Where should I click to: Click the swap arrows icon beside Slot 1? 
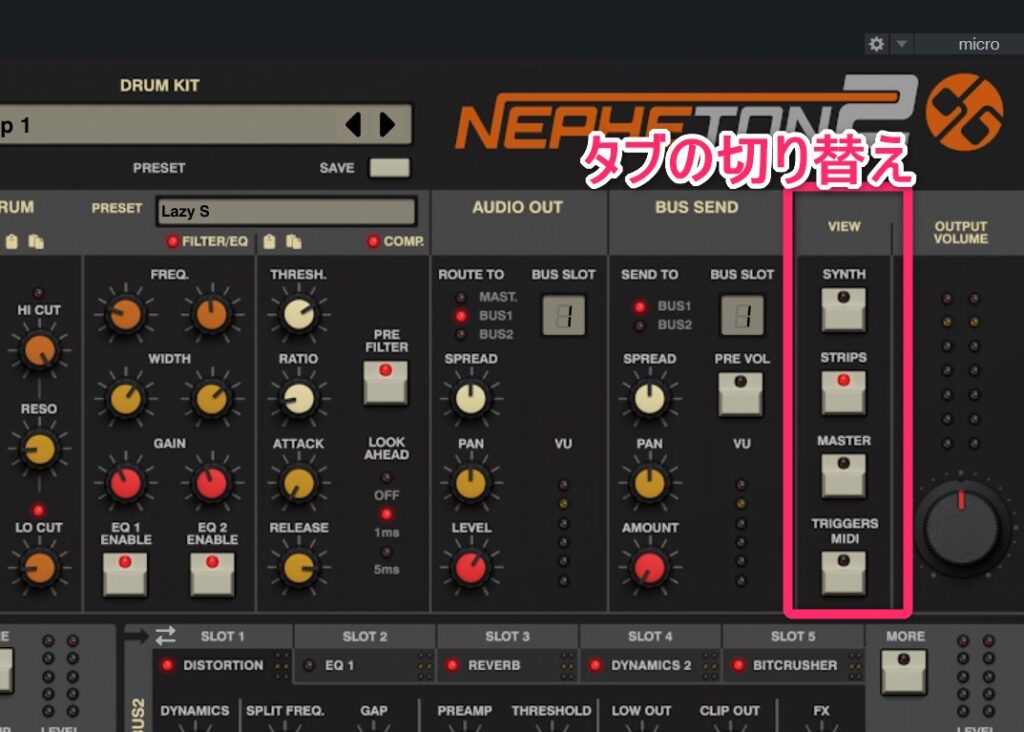point(165,635)
